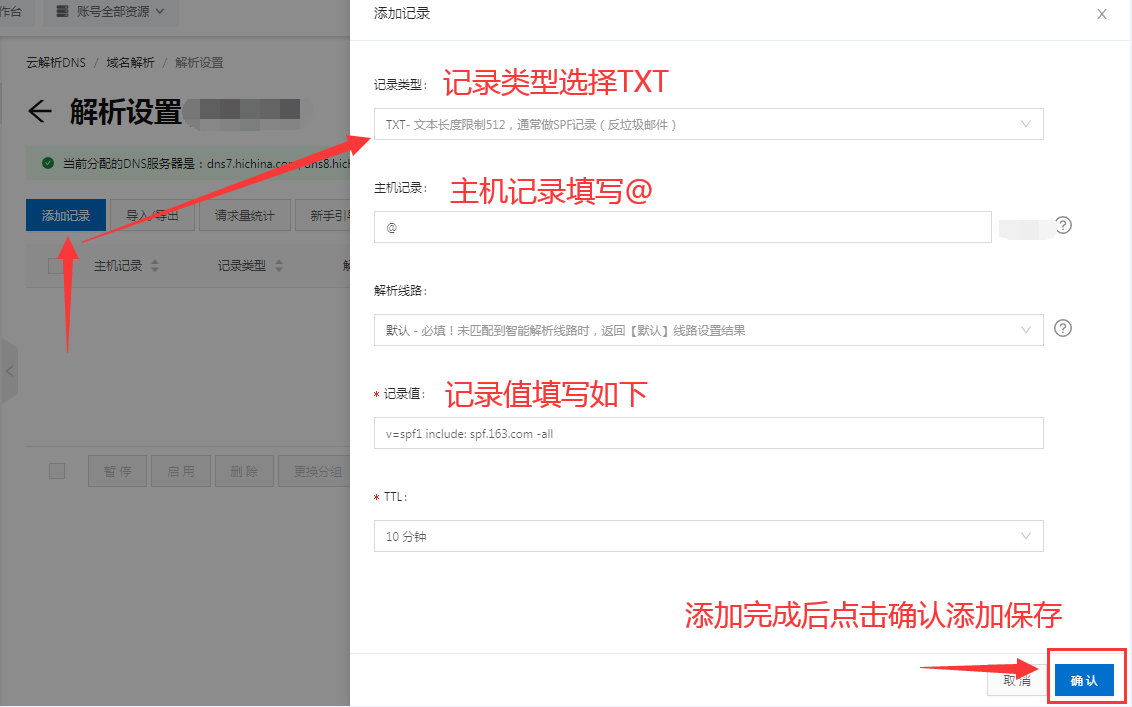1132x707 pixels.
Task: Click the sort icon on 主机记录 column
Action: [155, 266]
